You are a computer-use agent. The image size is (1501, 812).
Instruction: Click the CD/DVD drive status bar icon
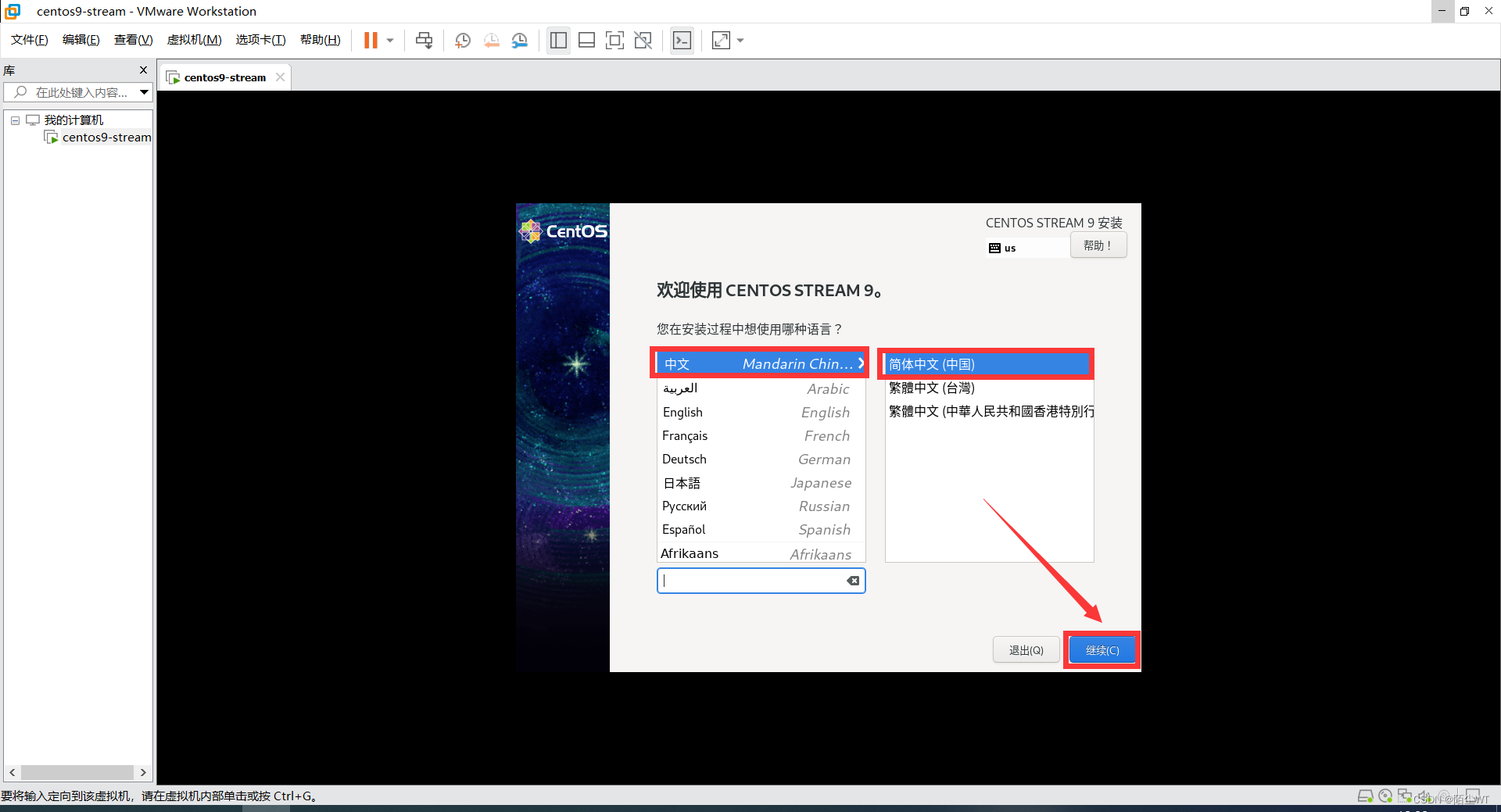[1385, 796]
